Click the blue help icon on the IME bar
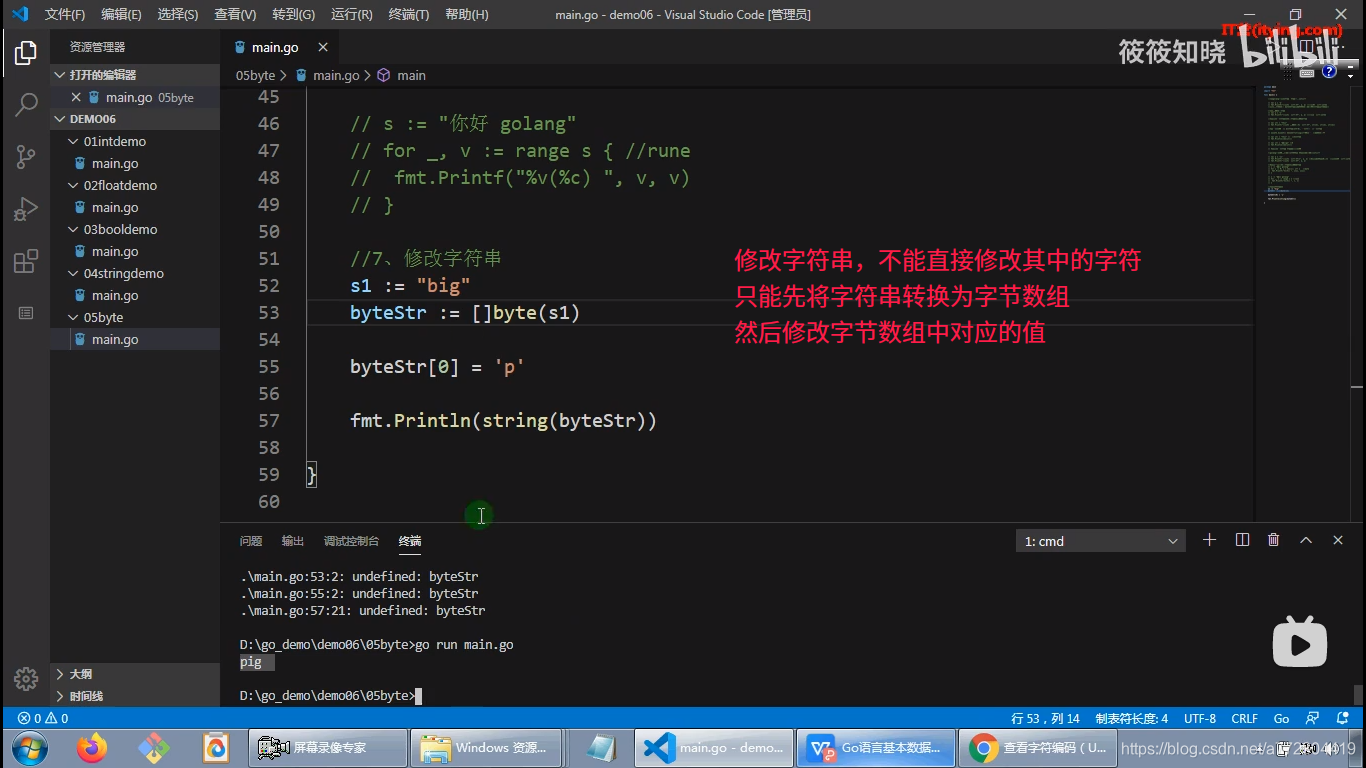 pos(1329,71)
